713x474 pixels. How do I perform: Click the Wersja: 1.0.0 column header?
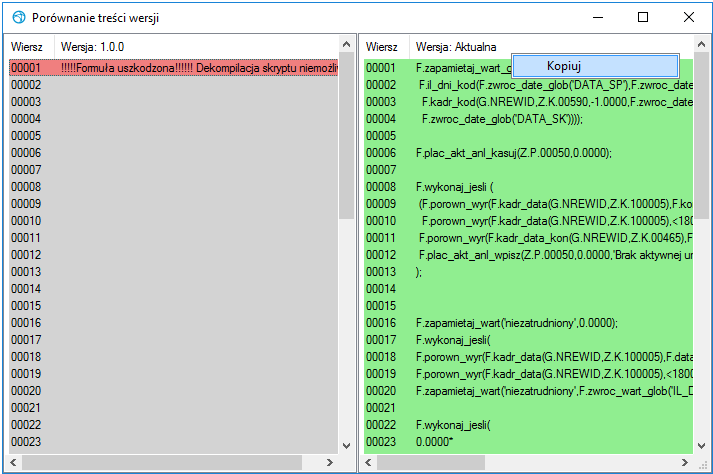click(196, 47)
